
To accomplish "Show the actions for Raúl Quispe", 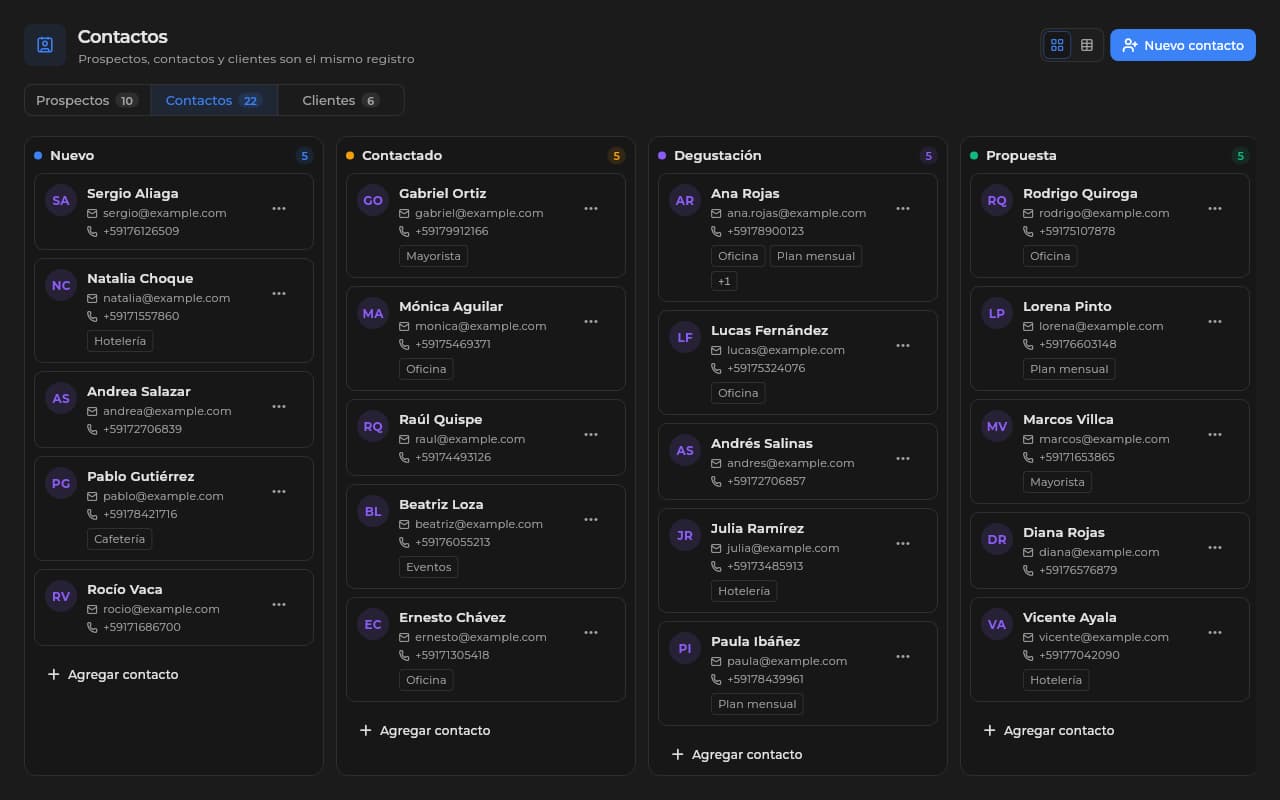I will (x=591, y=434).
